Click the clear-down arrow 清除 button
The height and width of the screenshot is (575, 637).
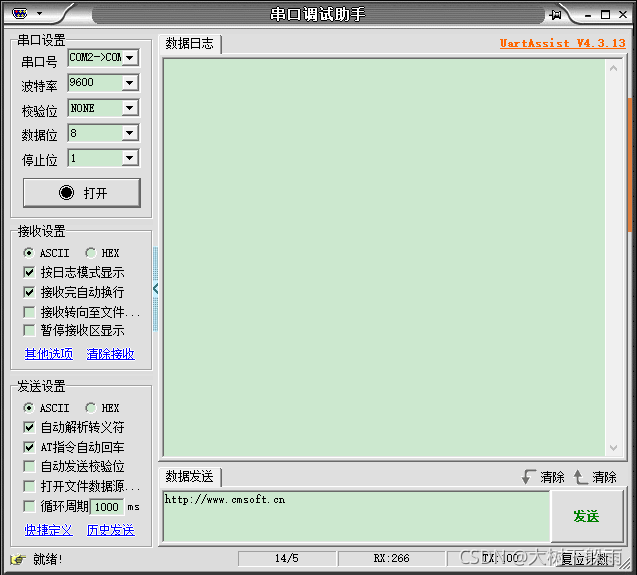[x=543, y=477]
